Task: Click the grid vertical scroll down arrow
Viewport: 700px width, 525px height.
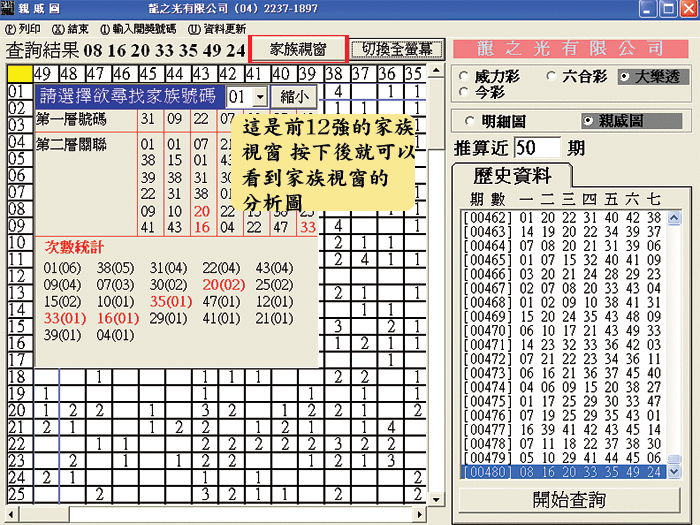Action: tap(436, 500)
